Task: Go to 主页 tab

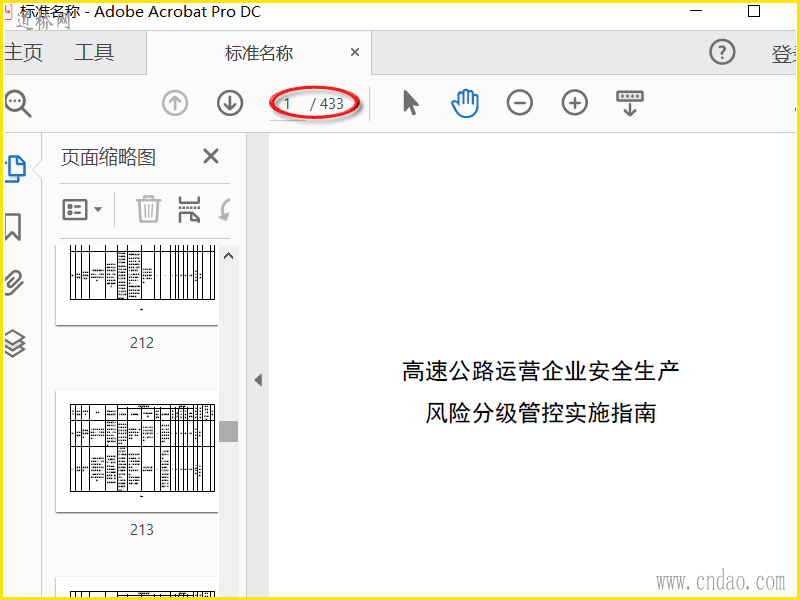Action: 23,53
